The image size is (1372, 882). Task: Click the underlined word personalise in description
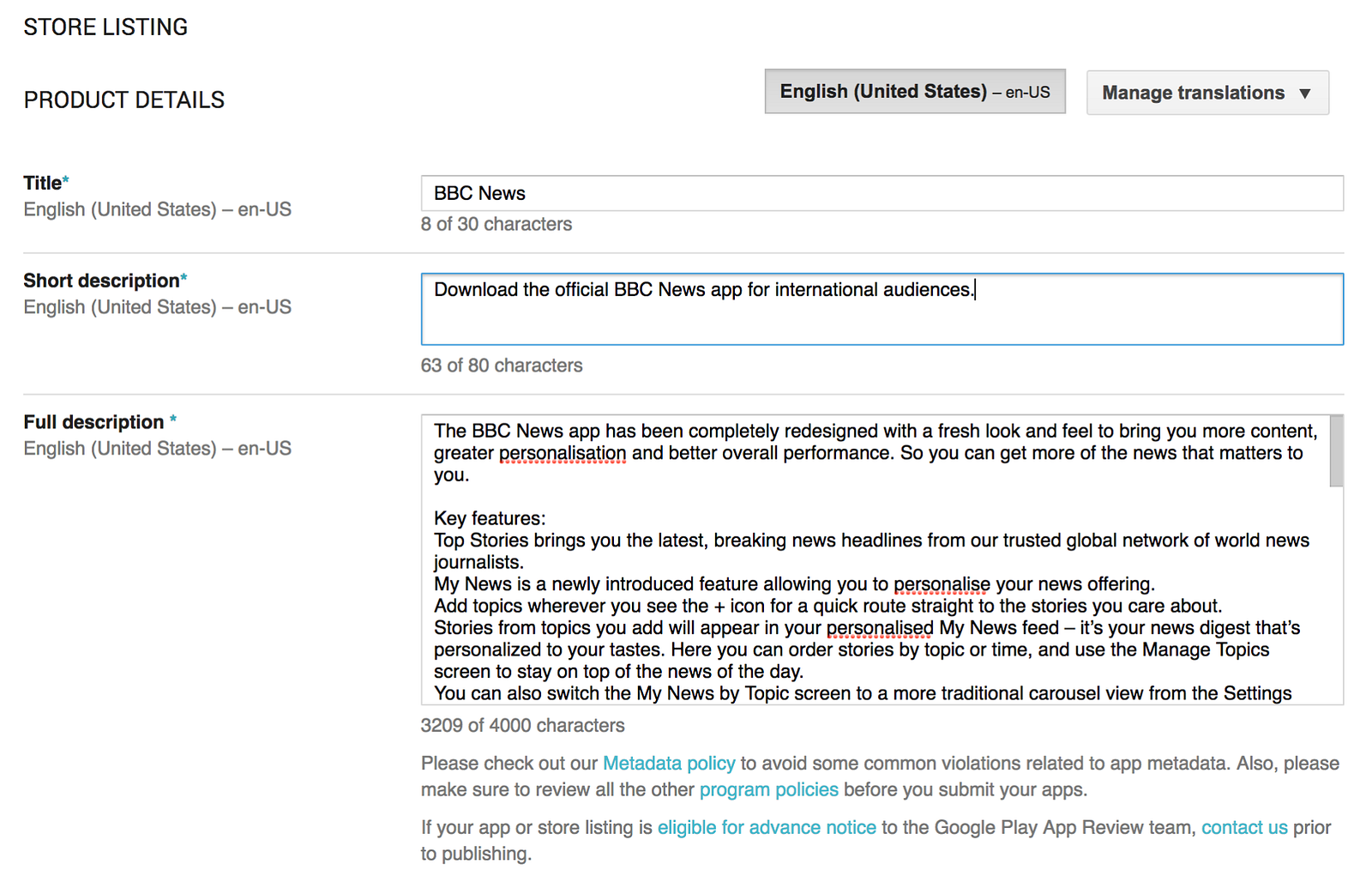tap(942, 584)
